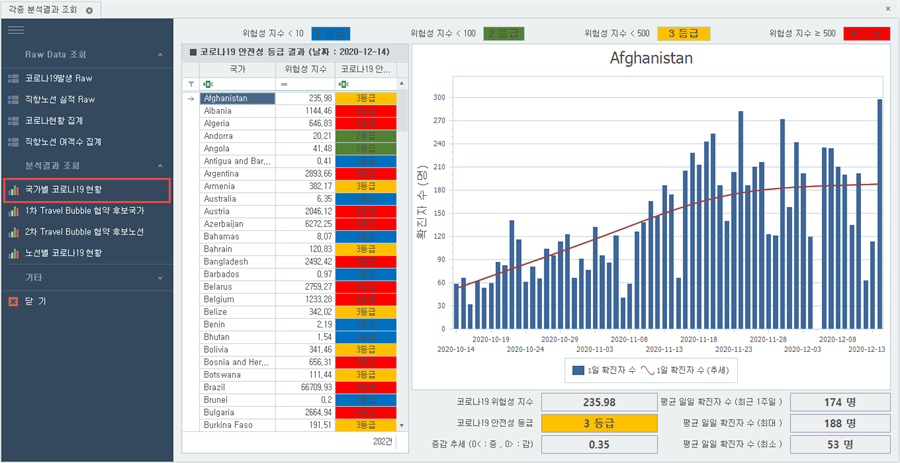Click the 1차 Travel Bubble chart icon
This screenshot has width=900, height=463.
[14, 211]
